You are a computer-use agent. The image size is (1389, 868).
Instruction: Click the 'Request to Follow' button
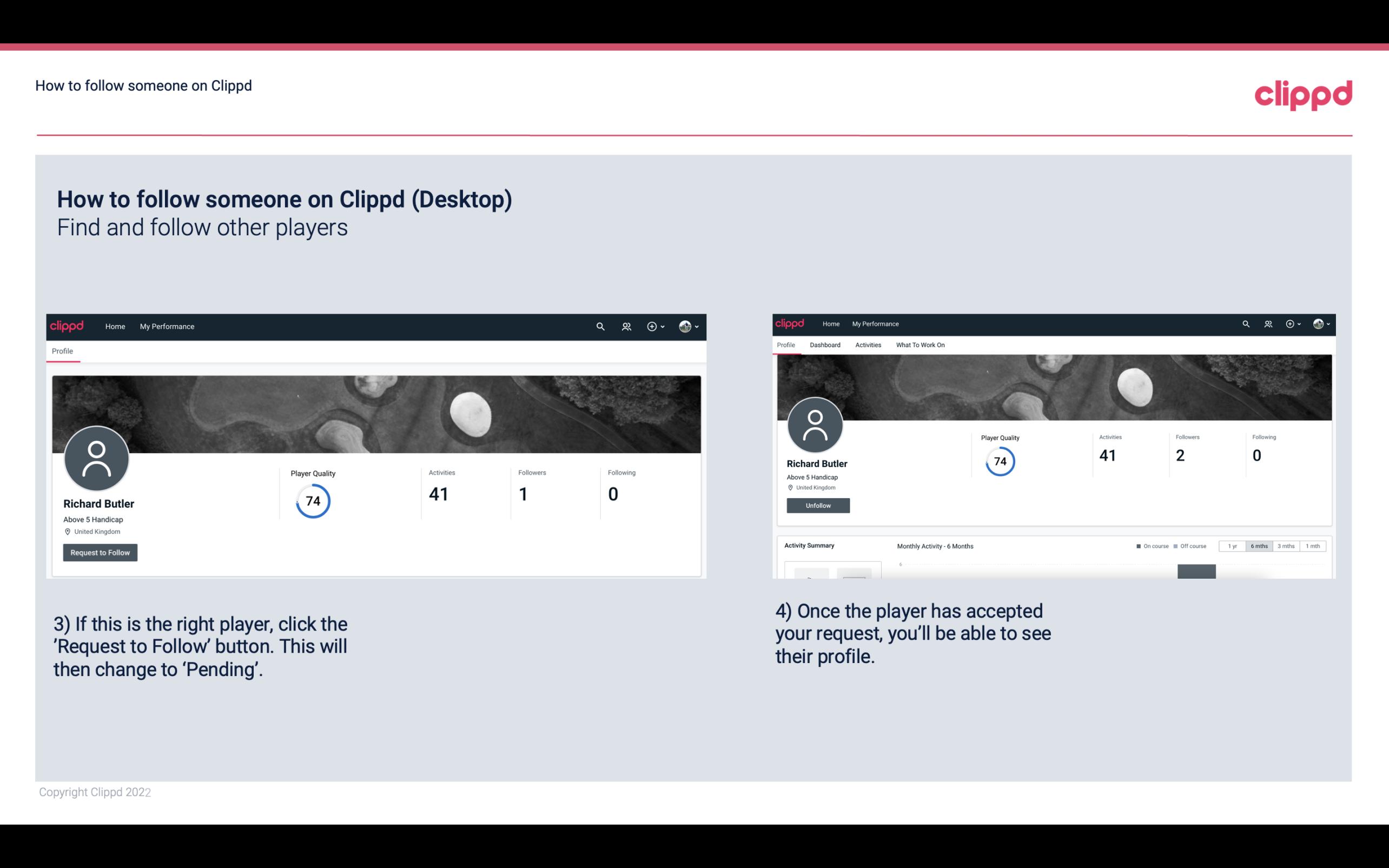[x=100, y=552]
